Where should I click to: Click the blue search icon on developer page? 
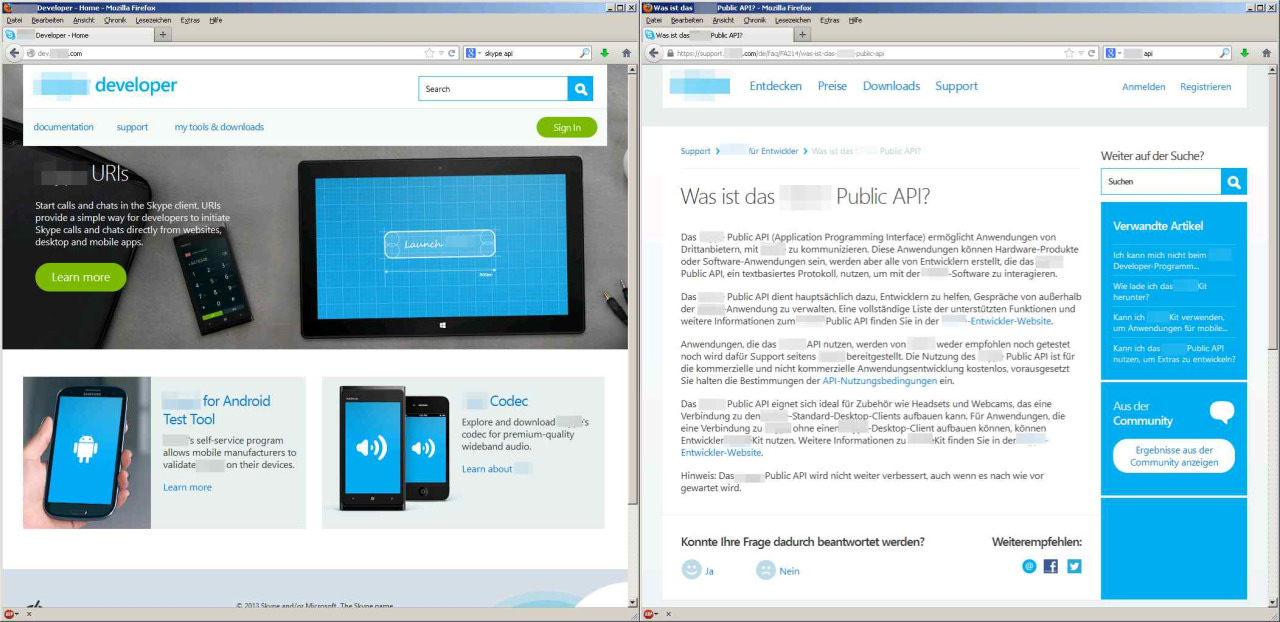point(580,89)
